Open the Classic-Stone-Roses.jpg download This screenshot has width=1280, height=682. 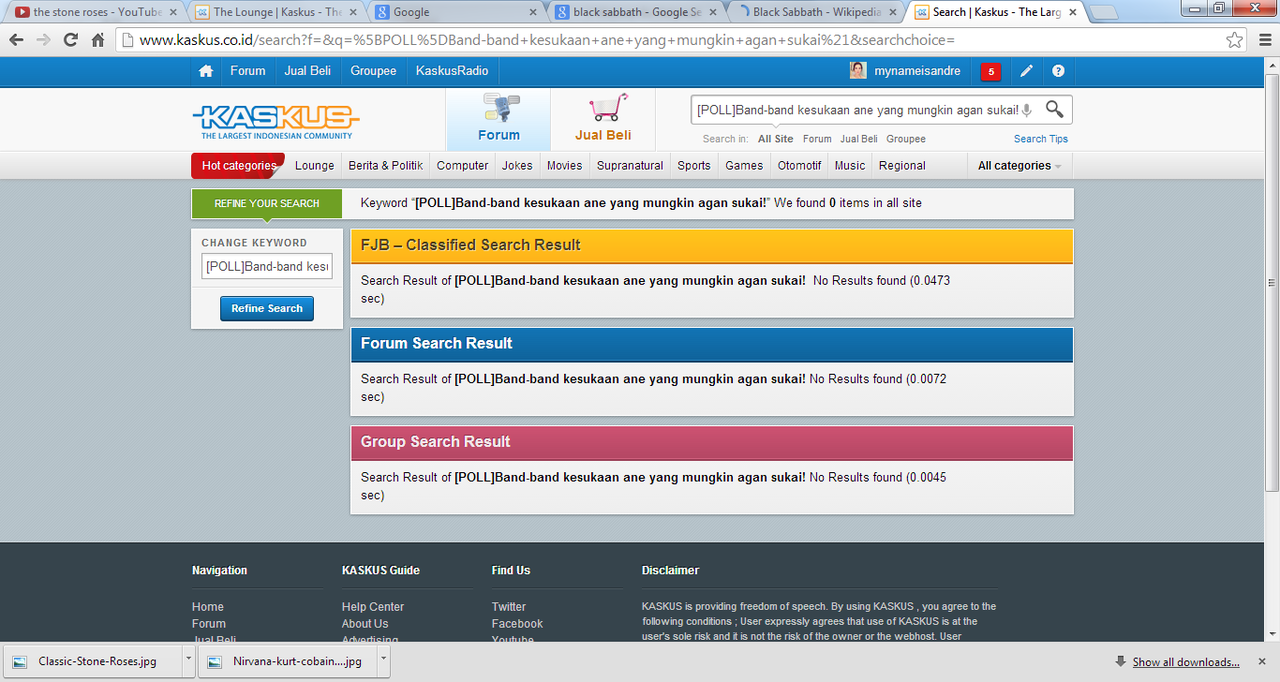93,662
